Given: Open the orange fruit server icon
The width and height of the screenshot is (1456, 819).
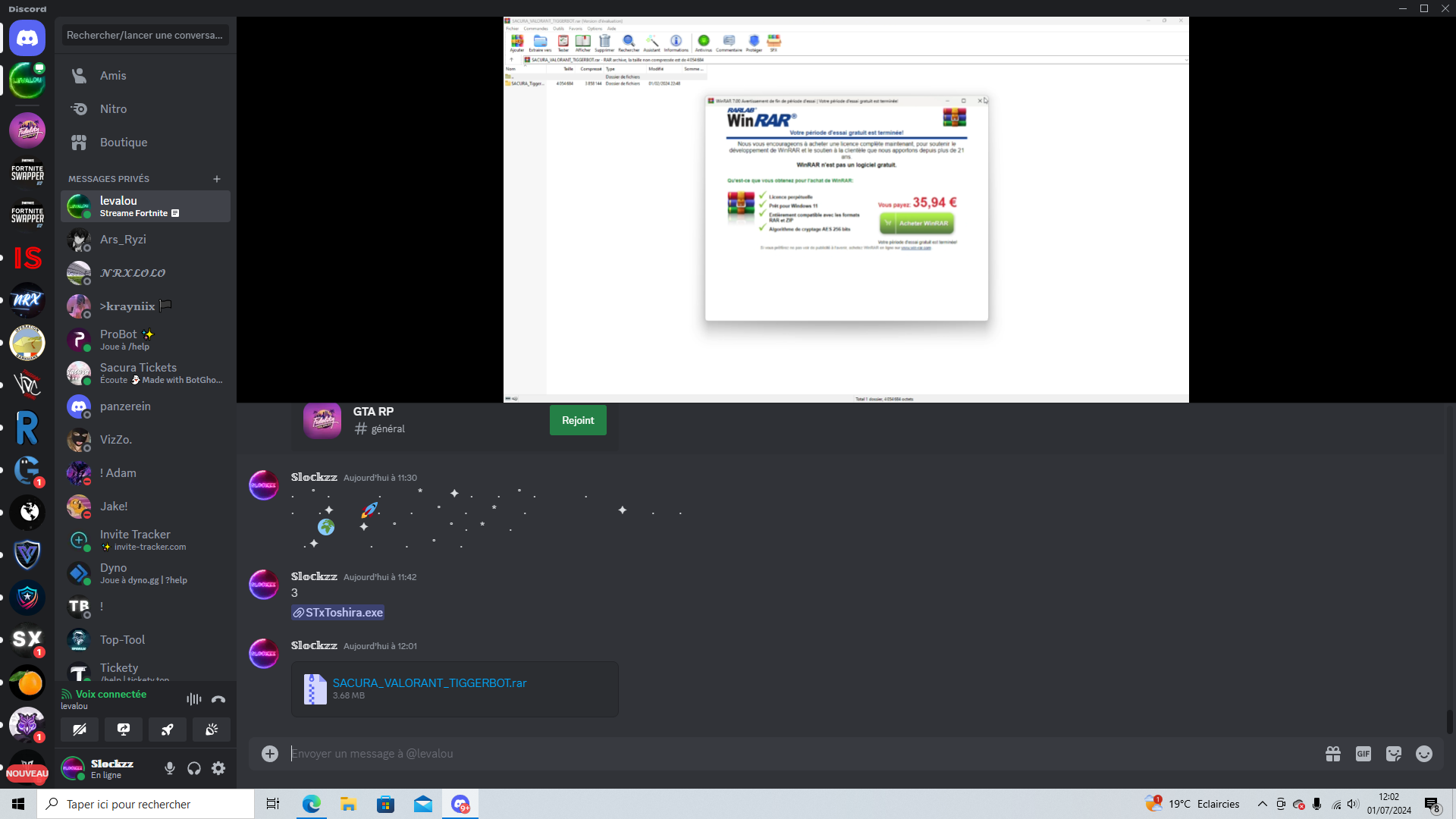Looking at the screenshot, I should pos(27,682).
